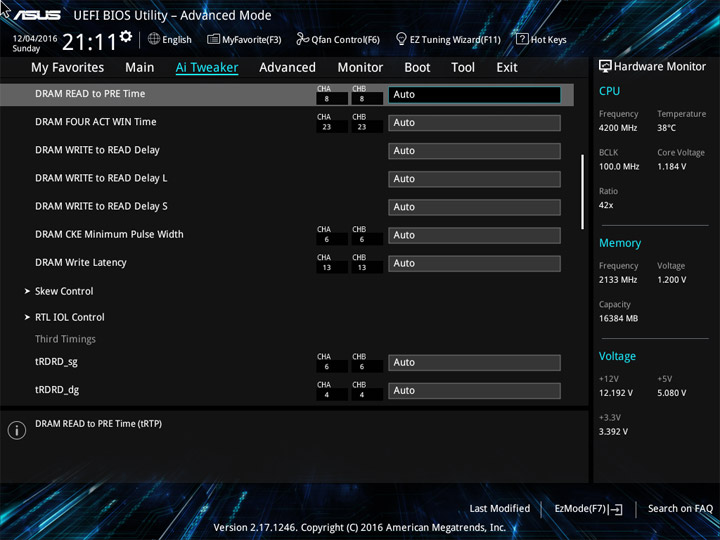The height and width of the screenshot is (540, 720).
Task: Switch to the Boot tab
Action: point(417,68)
